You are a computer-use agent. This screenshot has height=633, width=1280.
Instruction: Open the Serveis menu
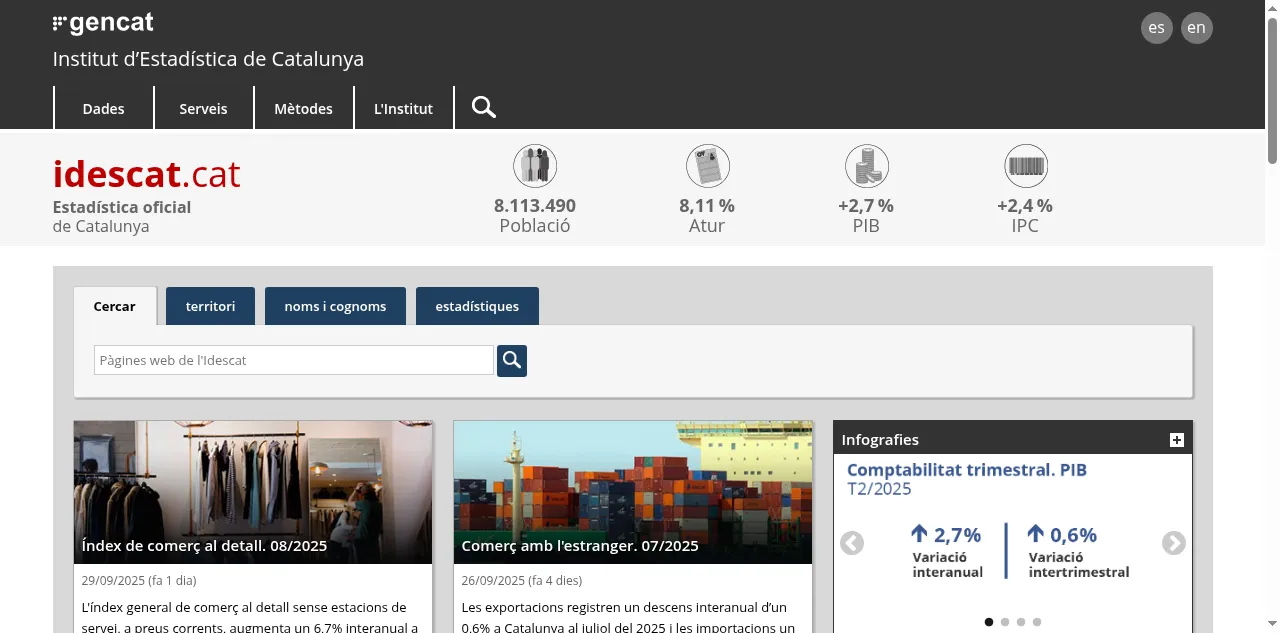coord(204,108)
